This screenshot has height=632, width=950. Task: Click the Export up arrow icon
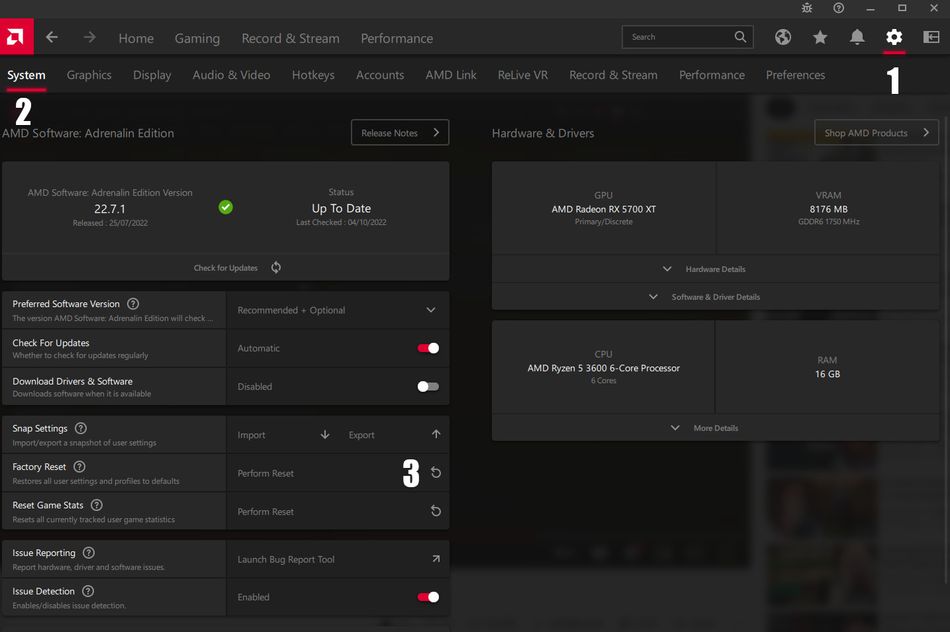pyautogui.click(x=436, y=434)
